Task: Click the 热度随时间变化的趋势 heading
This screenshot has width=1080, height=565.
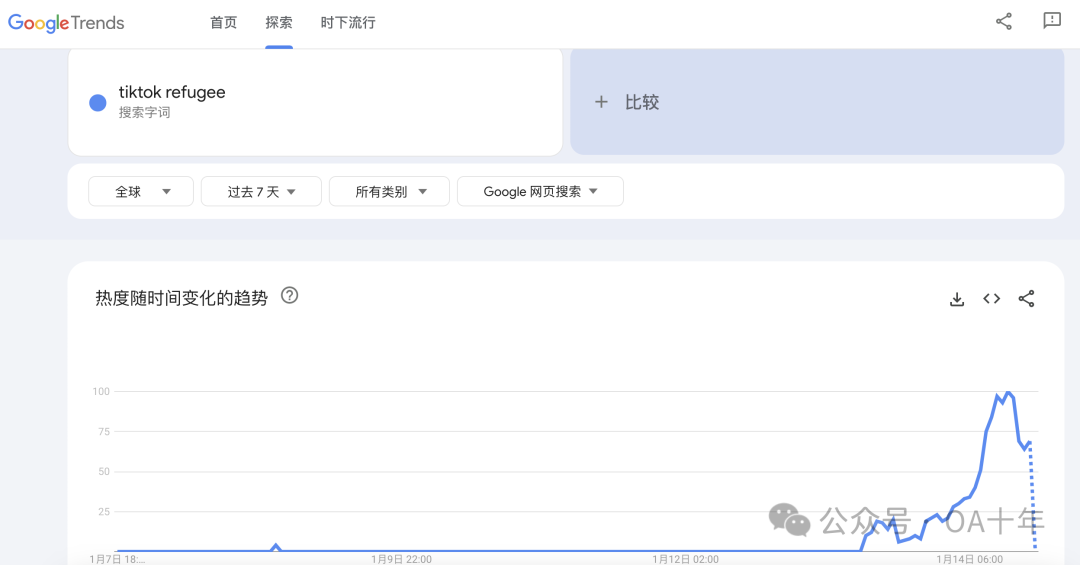Action: (181, 298)
